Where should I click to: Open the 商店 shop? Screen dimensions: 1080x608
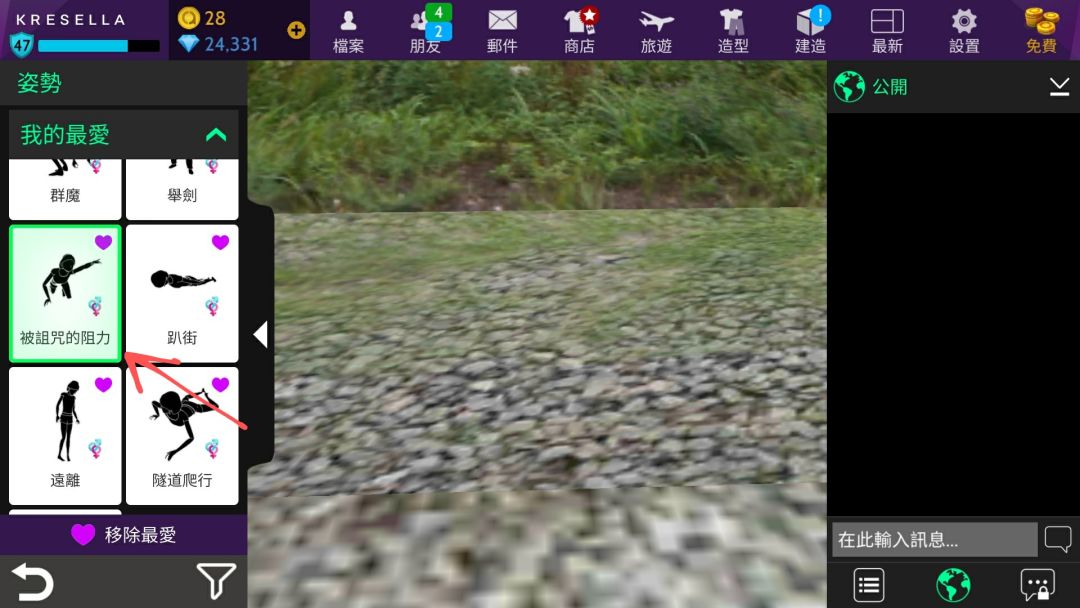579,31
